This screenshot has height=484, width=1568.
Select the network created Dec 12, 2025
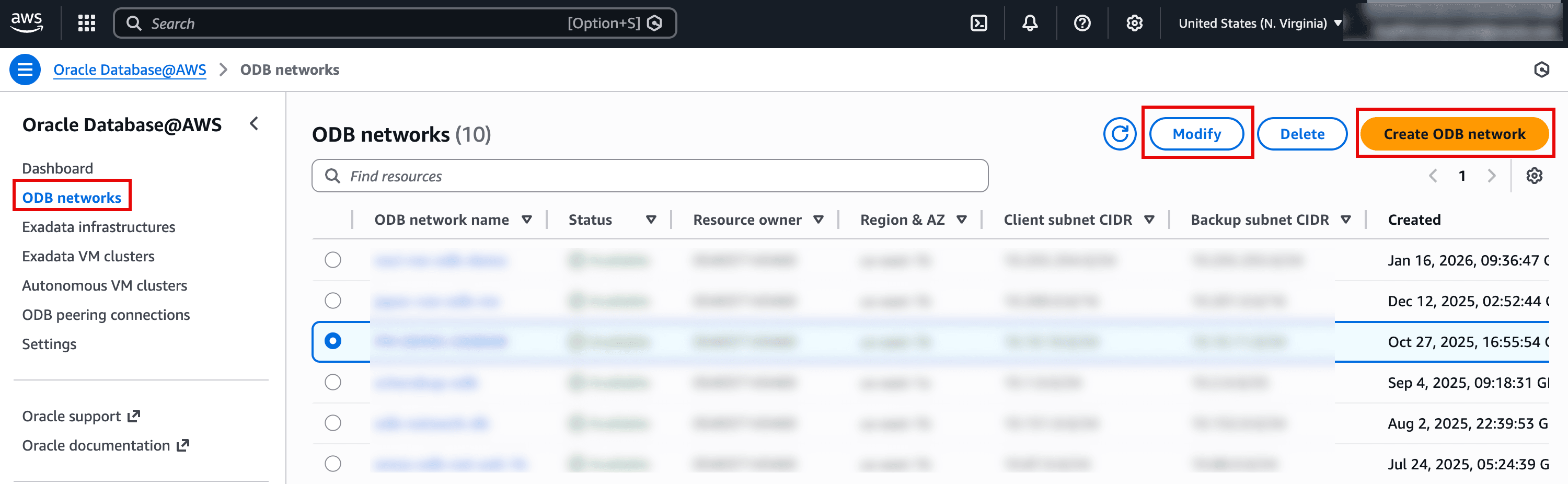[x=333, y=301]
